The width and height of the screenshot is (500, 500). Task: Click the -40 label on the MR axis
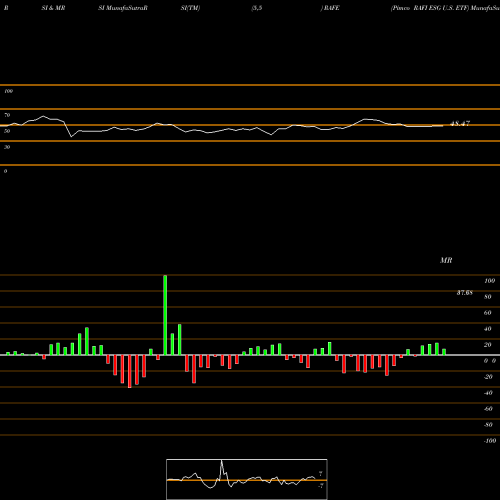[x=488, y=393]
